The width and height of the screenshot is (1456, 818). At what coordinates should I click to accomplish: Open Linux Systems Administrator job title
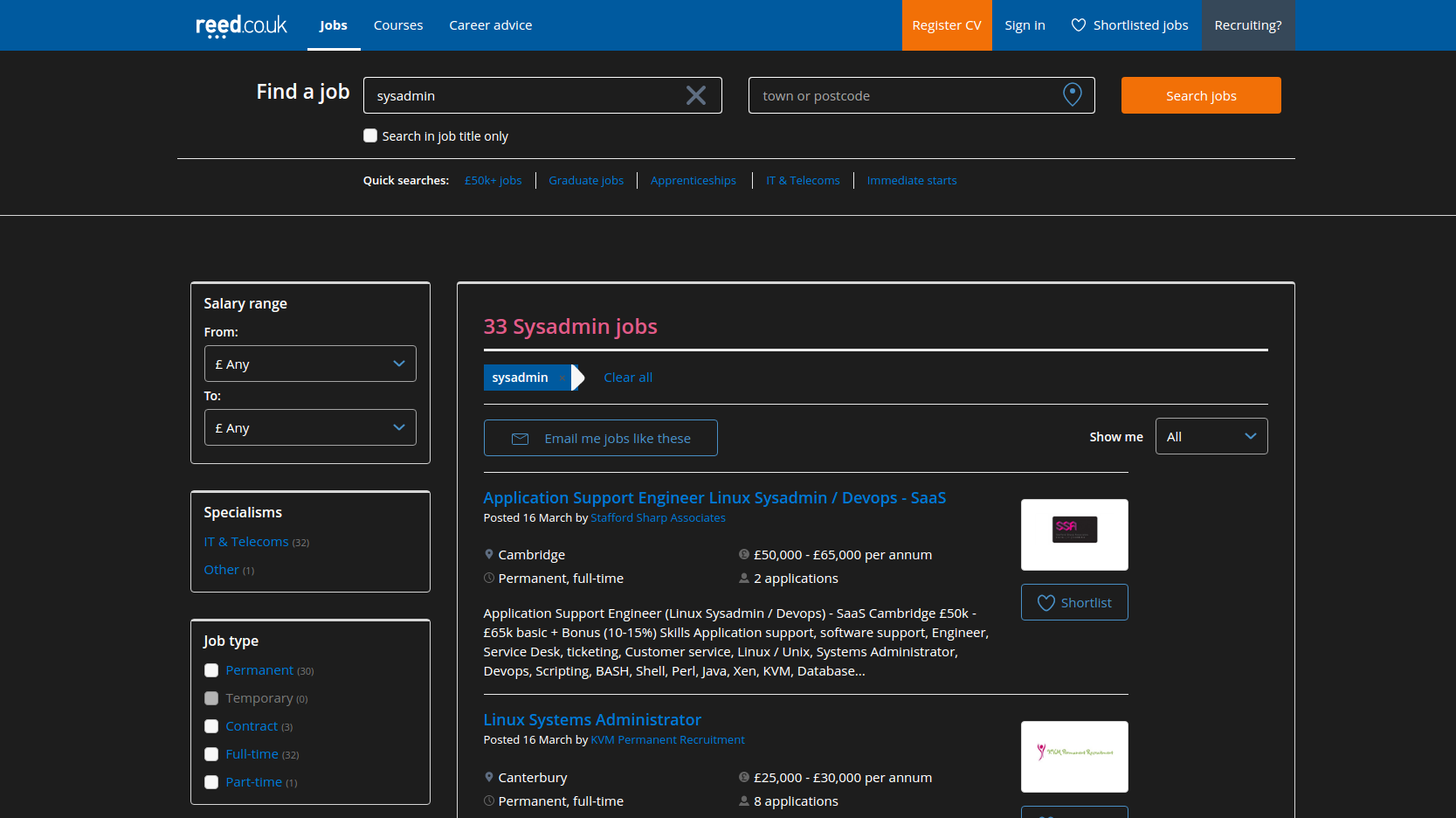click(592, 720)
